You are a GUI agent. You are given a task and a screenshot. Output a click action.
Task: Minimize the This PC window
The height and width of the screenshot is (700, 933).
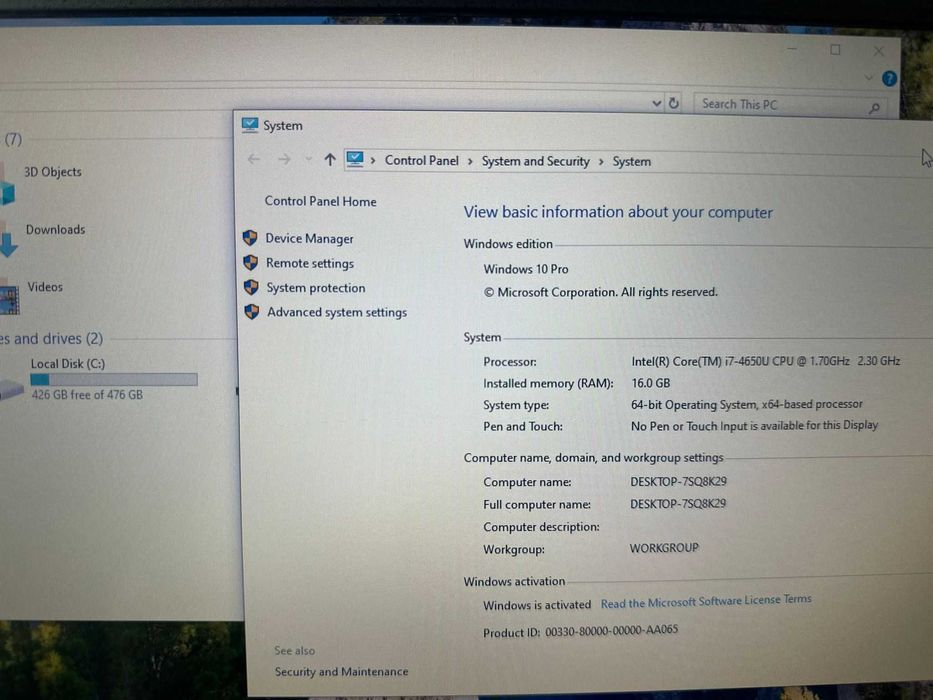pos(792,49)
